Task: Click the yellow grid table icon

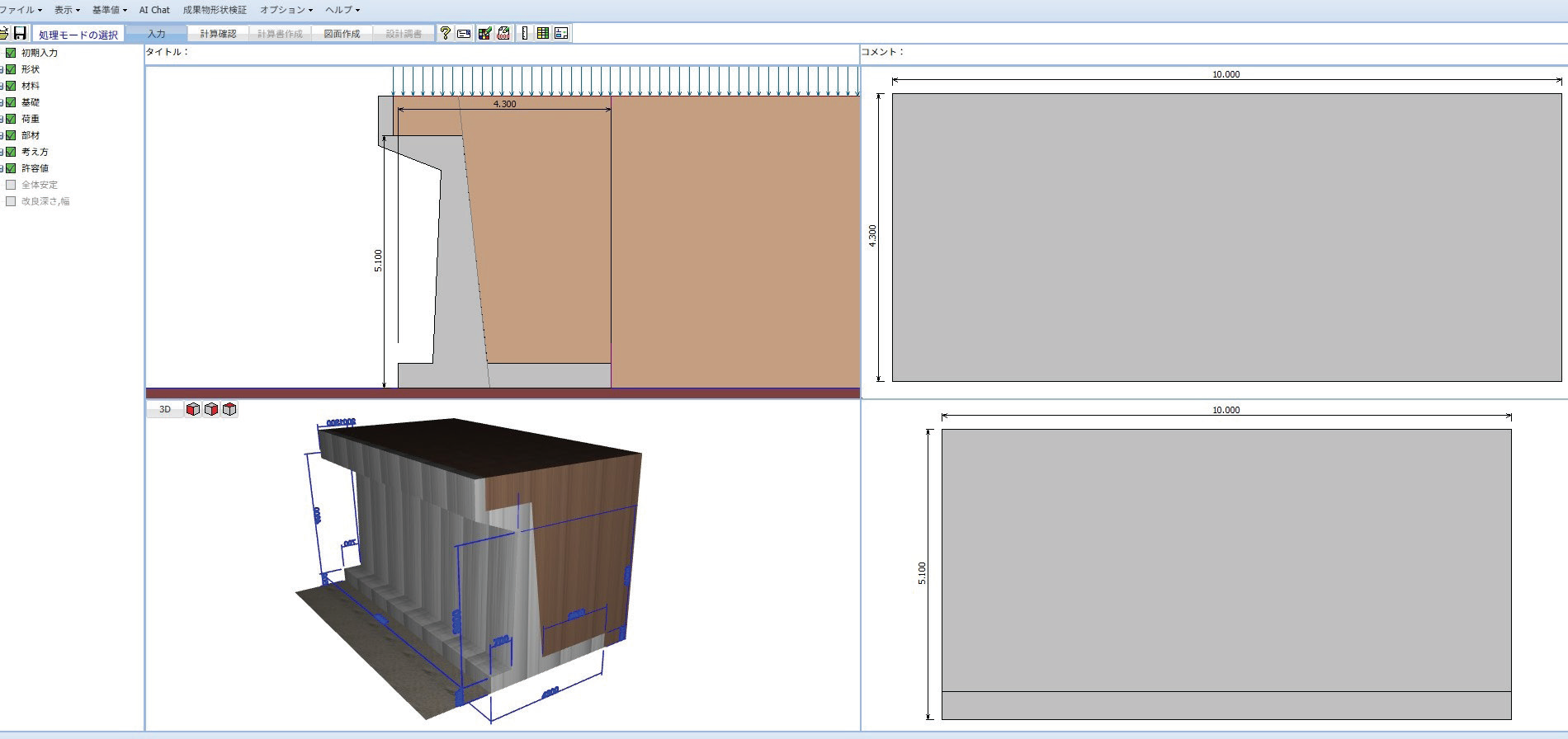Action: pyautogui.click(x=542, y=34)
